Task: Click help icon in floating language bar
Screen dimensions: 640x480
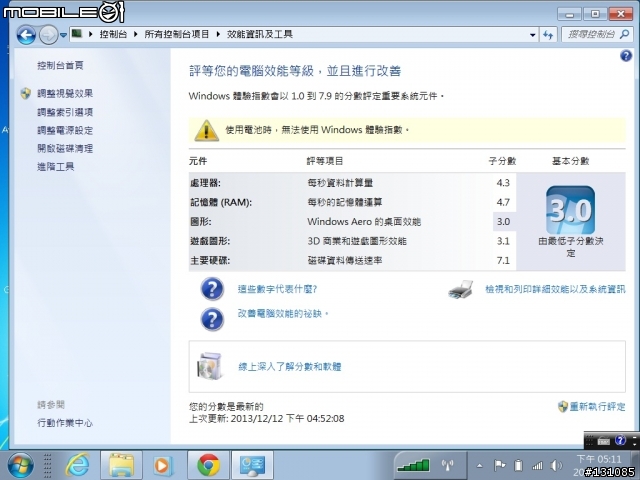Action: tap(620, 440)
